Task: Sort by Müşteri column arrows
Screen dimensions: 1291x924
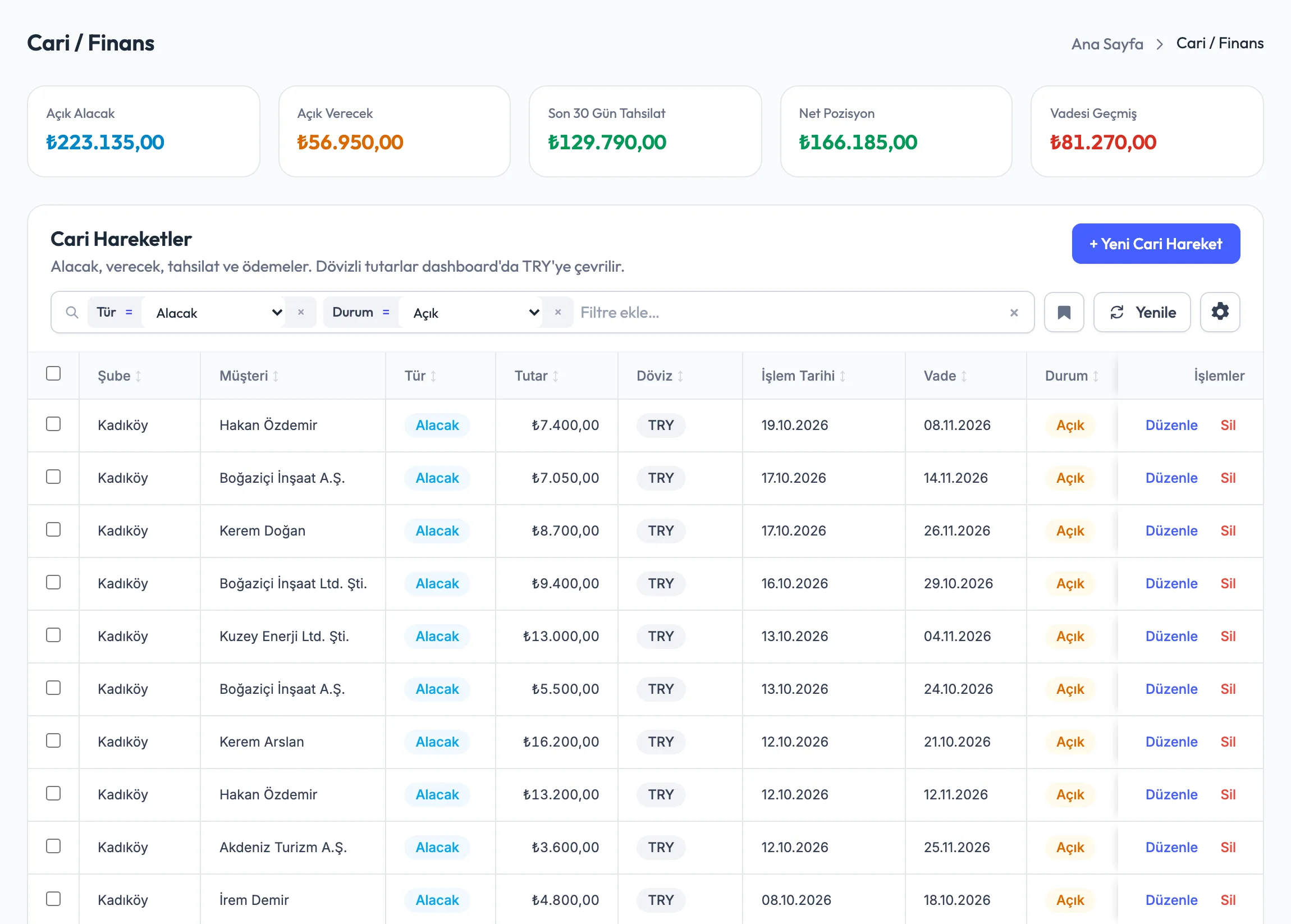Action: (x=276, y=376)
